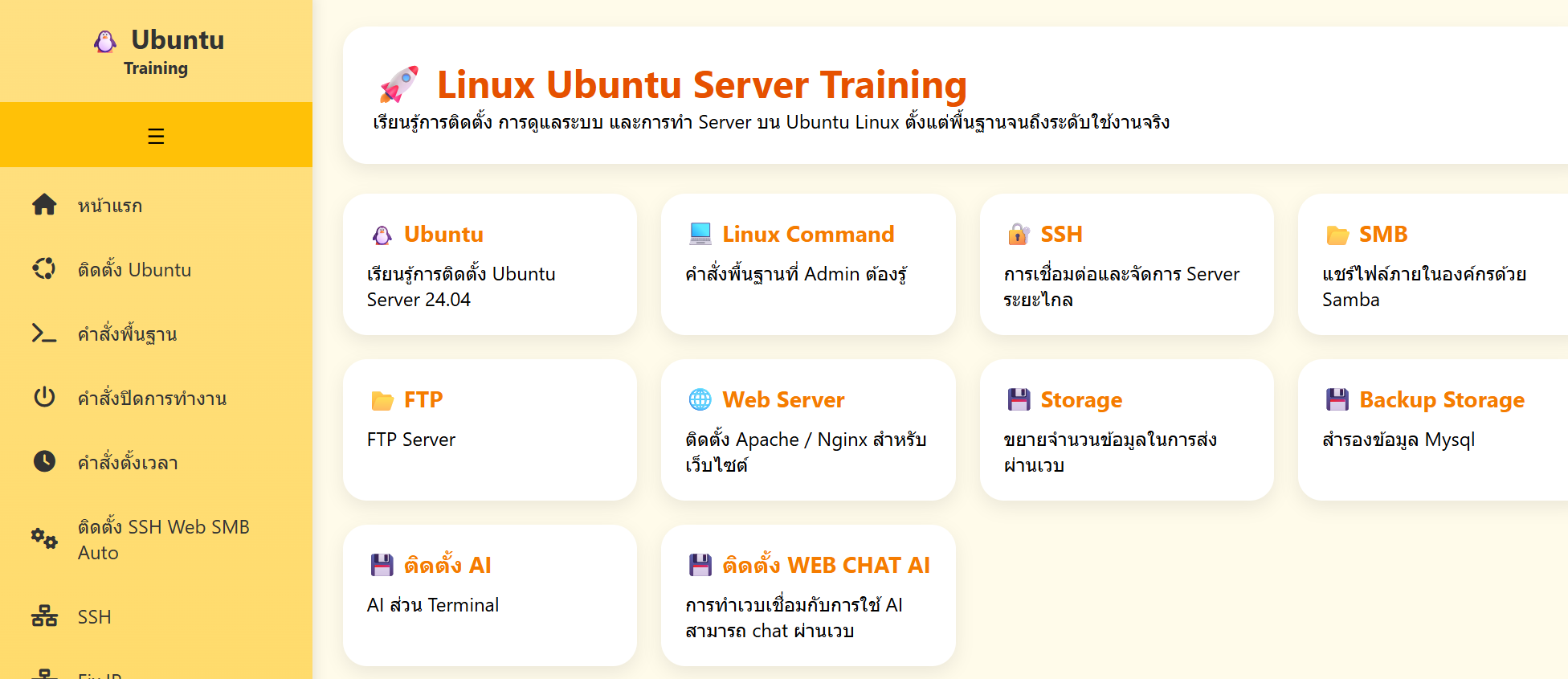
Task: Click the home icon in the sidebar
Action: pyautogui.click(x=44, y=205)
